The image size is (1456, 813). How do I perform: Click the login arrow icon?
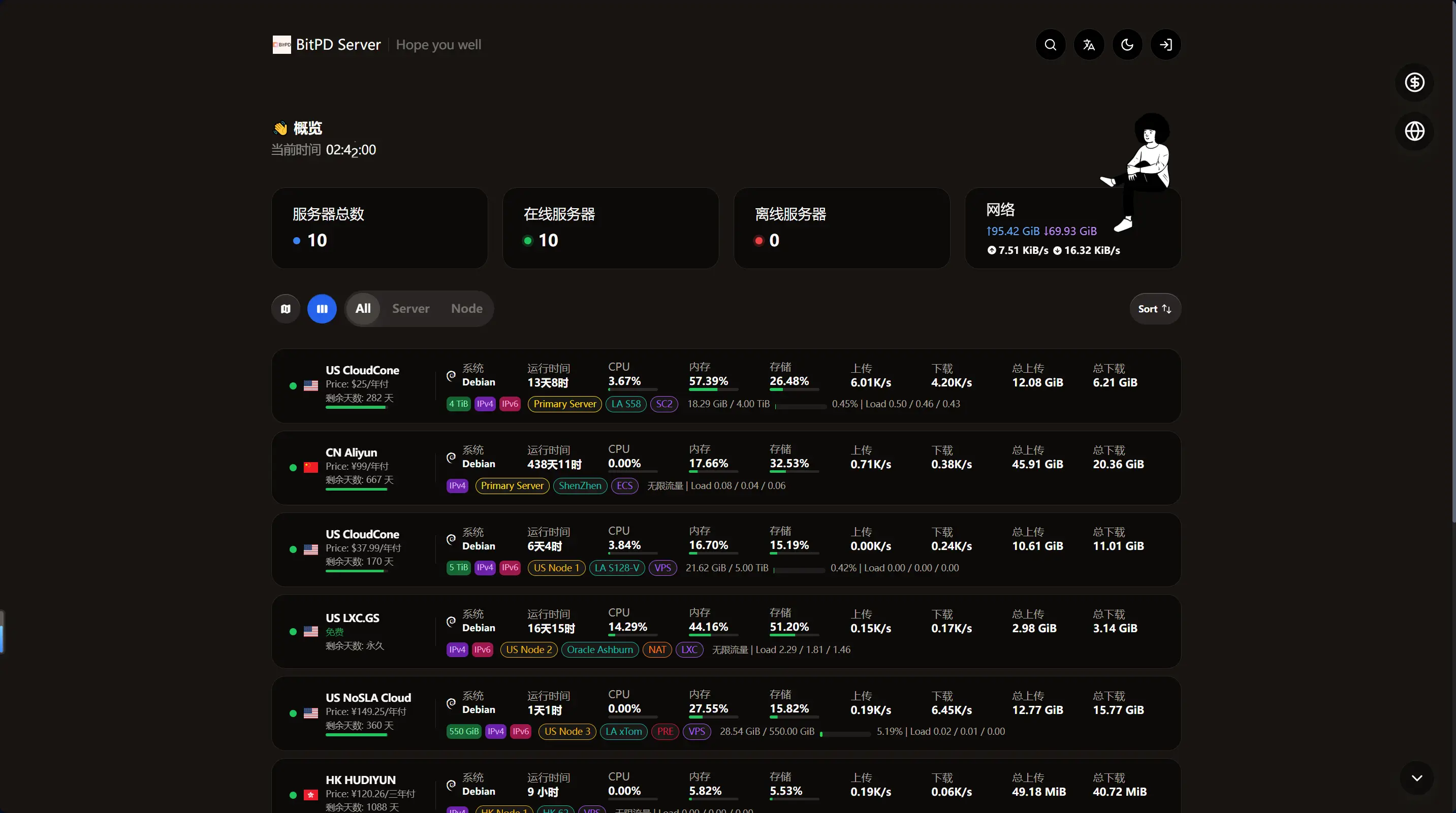click(x=1165, y=45)
